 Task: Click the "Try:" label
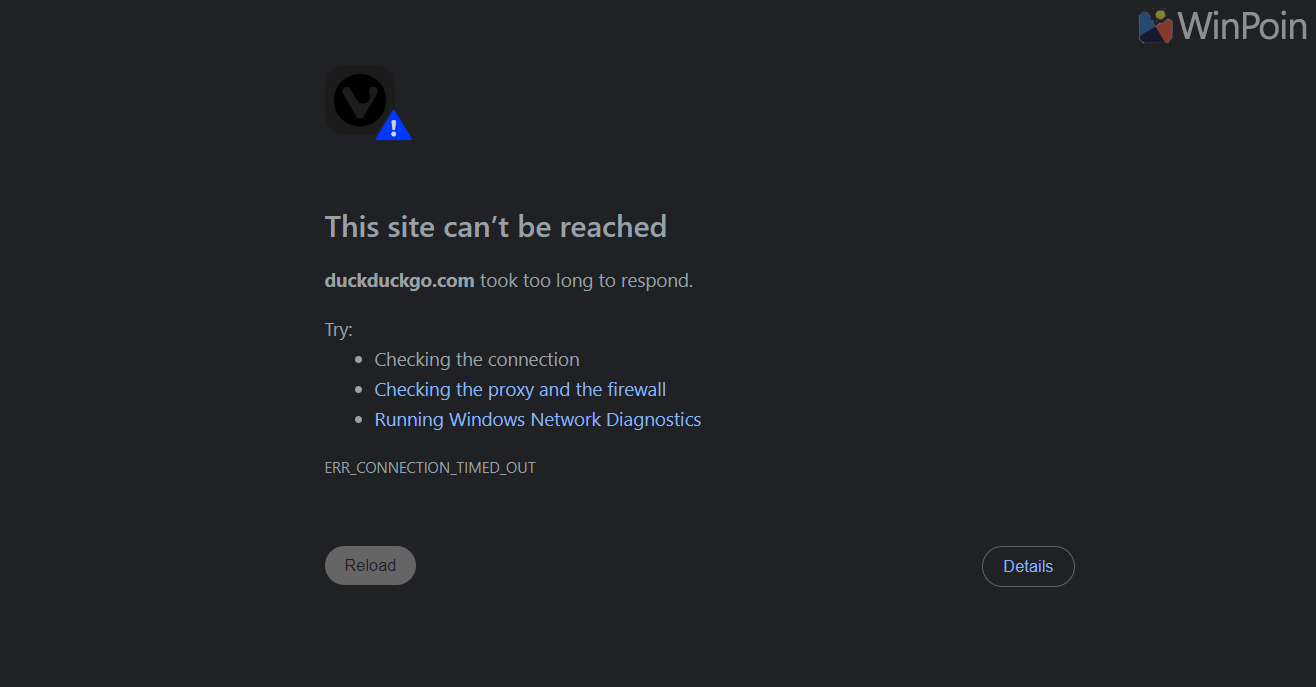[339, 330]
